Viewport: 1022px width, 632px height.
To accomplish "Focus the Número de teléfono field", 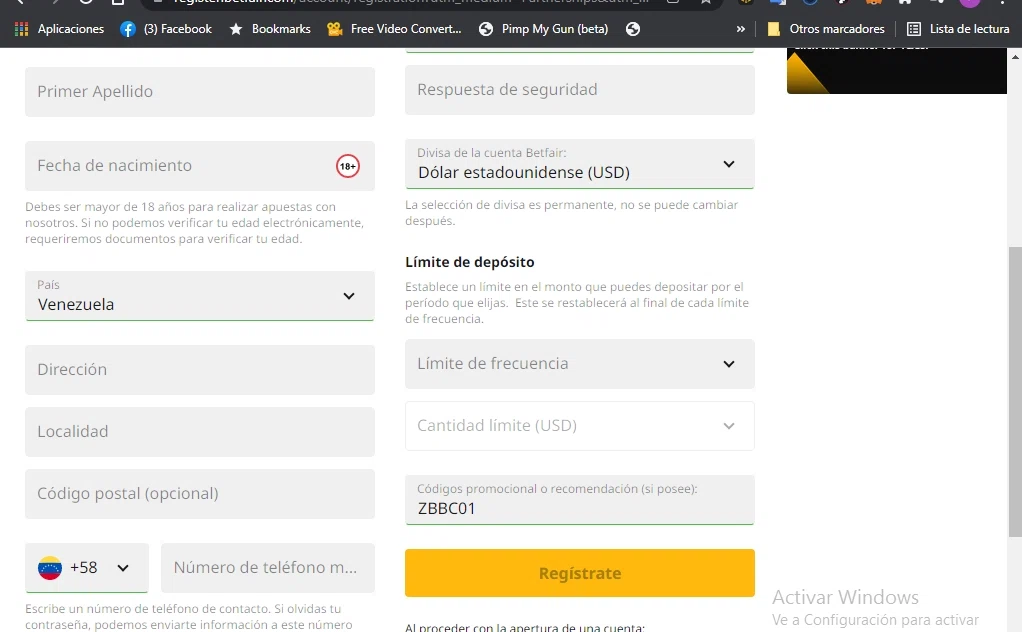I will click(x=268, y=568).
